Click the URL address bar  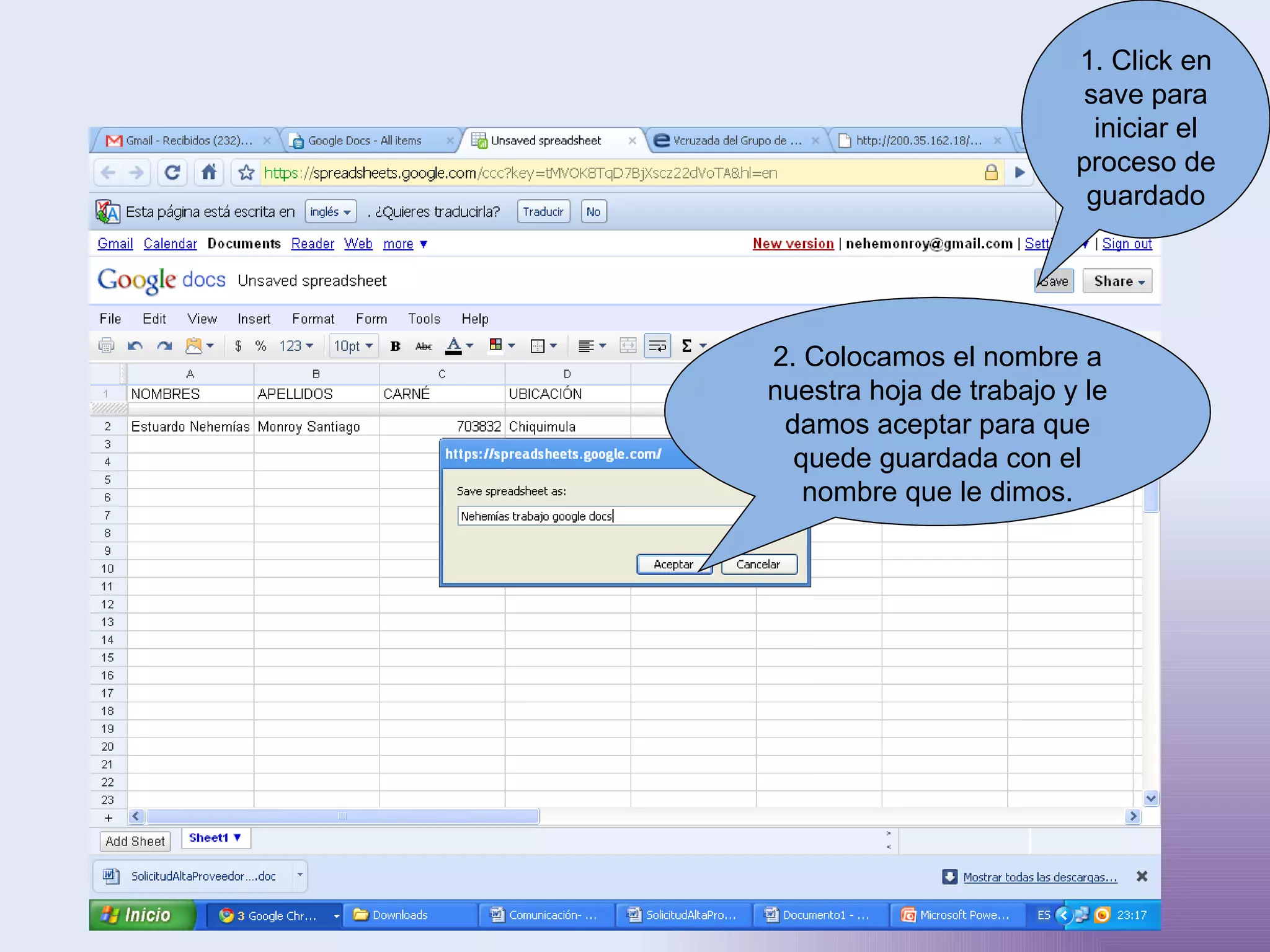point(620,173)
